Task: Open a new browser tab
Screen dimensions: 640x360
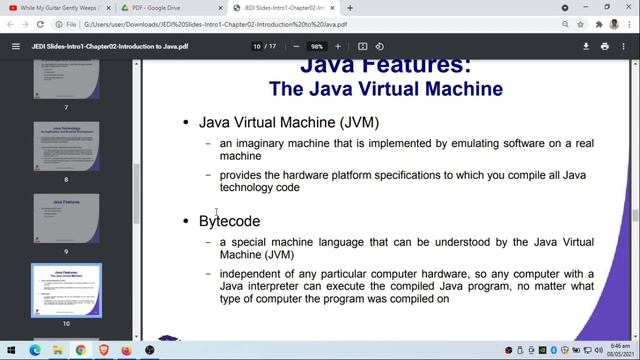Action: pos(350,8)
